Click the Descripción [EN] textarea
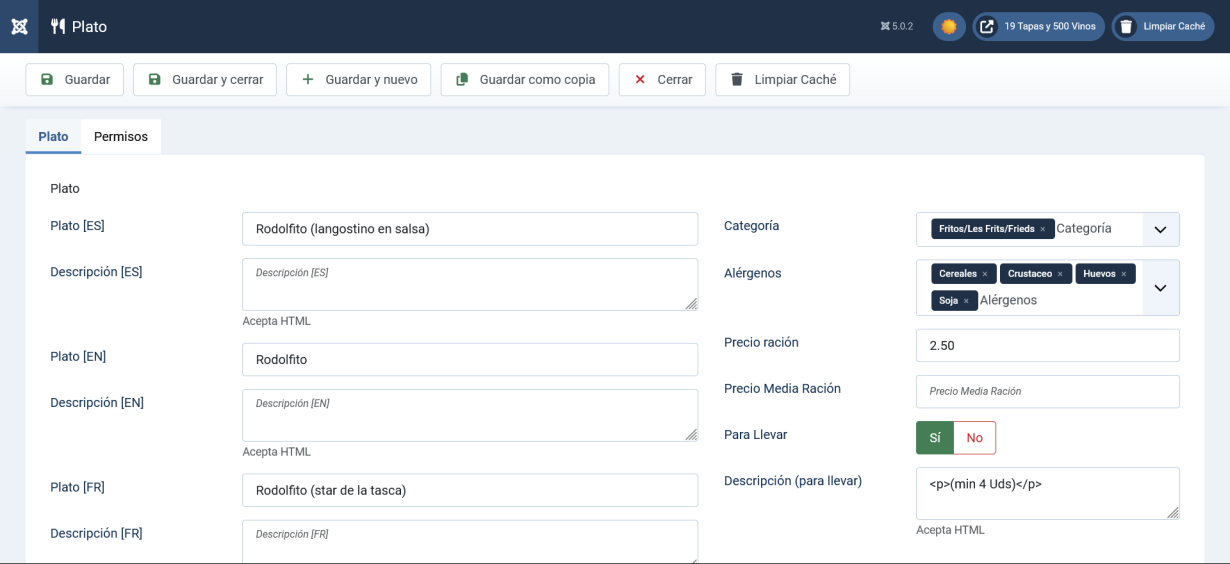Image resolution: width=1230 pixels, height=564 pixels. [470, 416]
